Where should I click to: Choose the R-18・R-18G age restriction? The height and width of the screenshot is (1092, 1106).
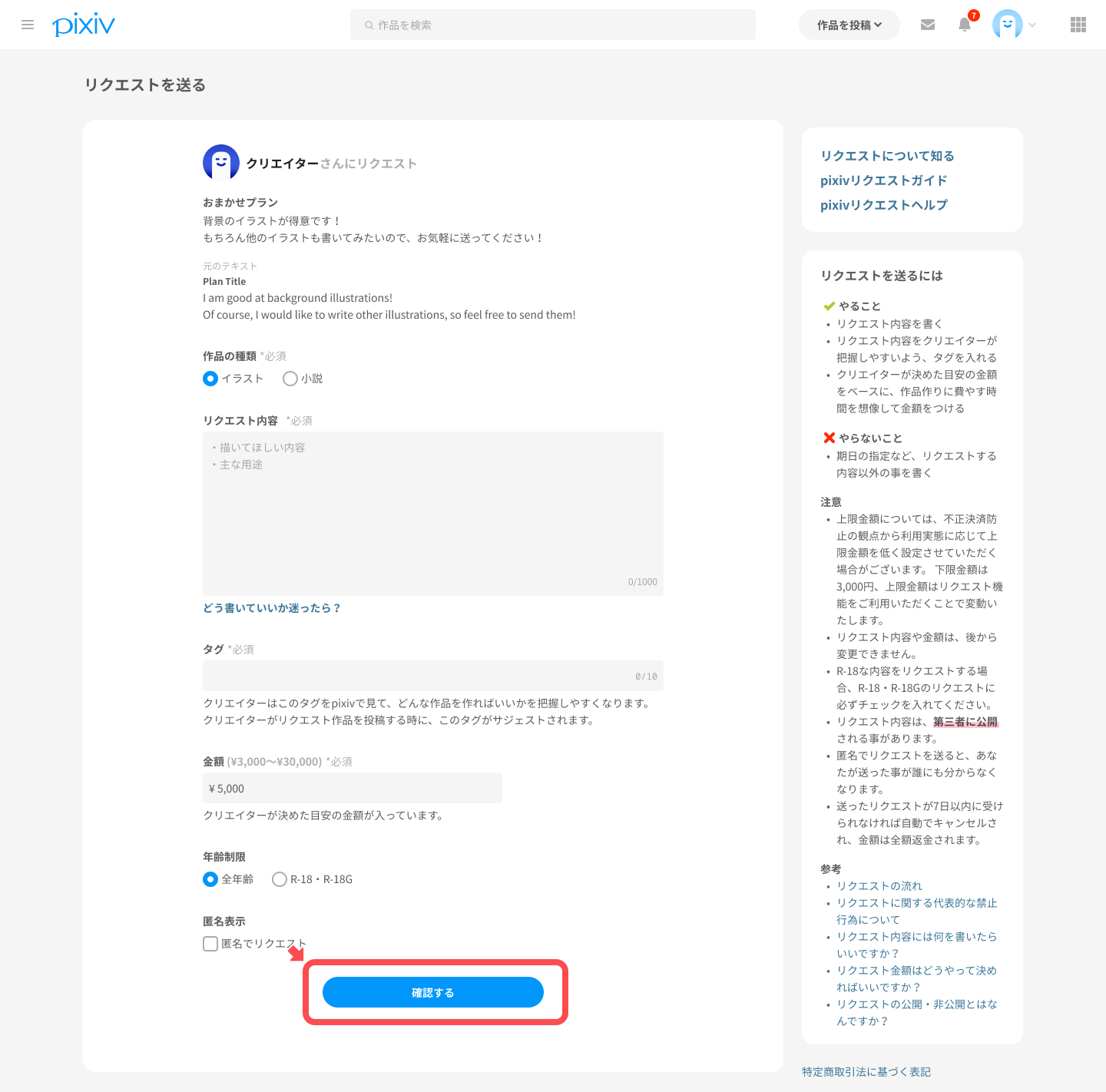coord(280,879)
